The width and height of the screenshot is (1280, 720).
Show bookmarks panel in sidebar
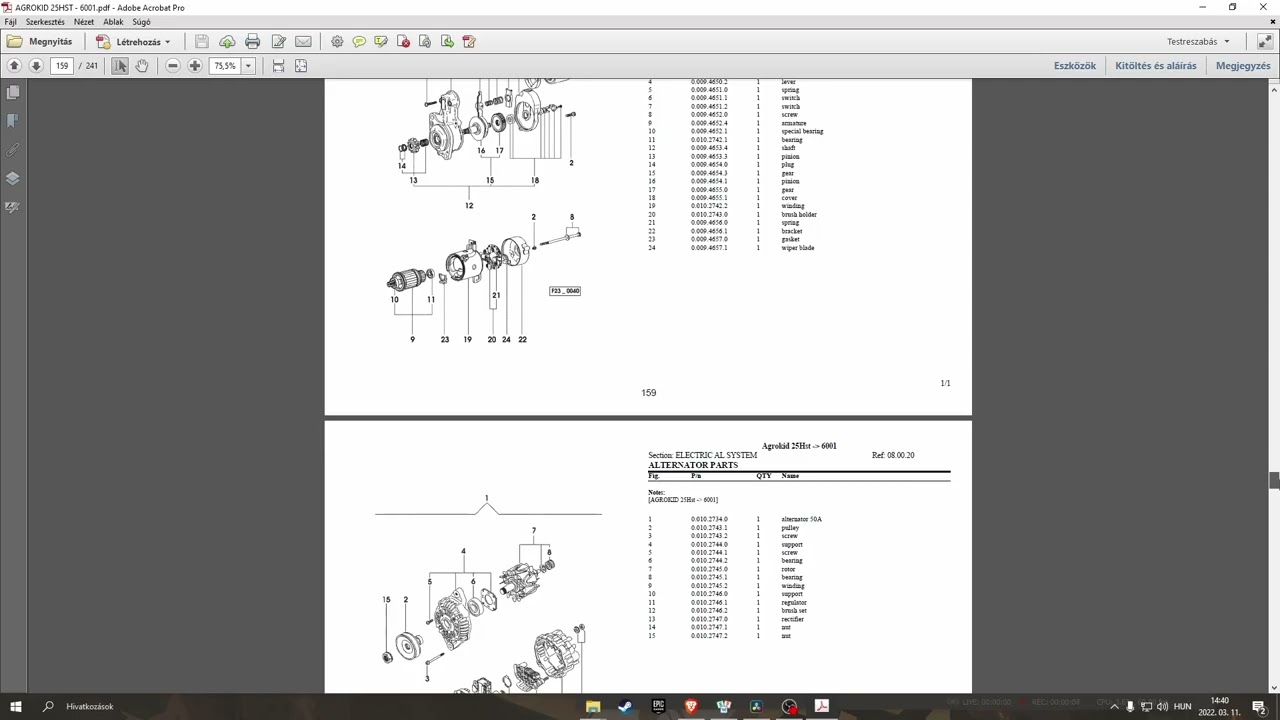(x=13, y=121)
